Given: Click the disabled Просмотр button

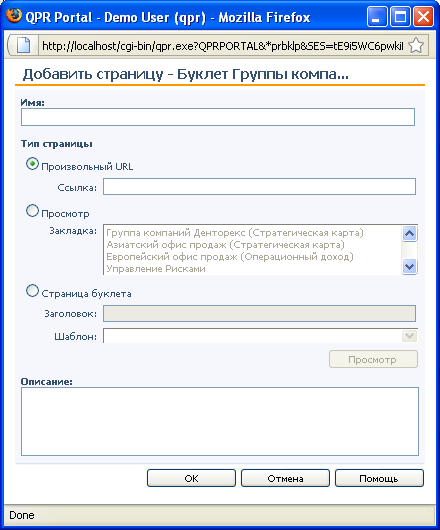Looking at the screenshot, I should coord(373,359).
